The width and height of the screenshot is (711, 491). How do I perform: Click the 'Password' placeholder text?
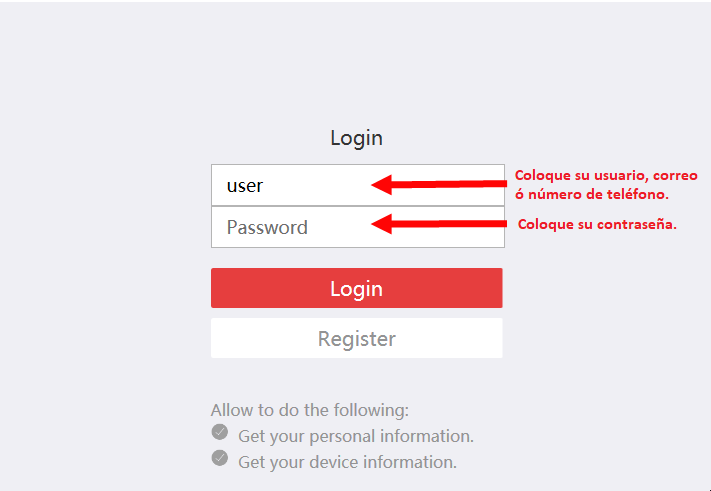coord(267,227)
